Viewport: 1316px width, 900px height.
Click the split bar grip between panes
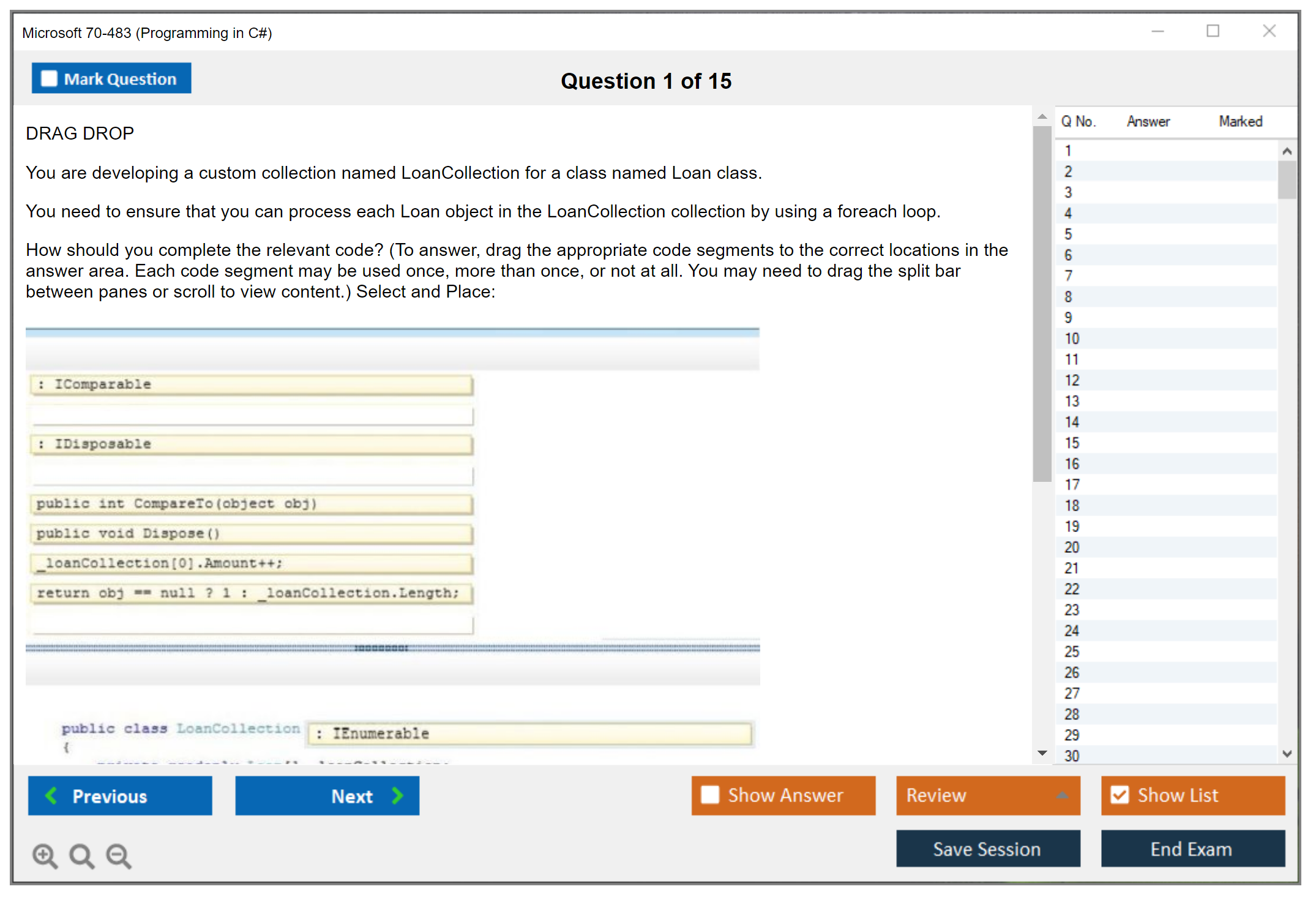(x=381, y=648)
